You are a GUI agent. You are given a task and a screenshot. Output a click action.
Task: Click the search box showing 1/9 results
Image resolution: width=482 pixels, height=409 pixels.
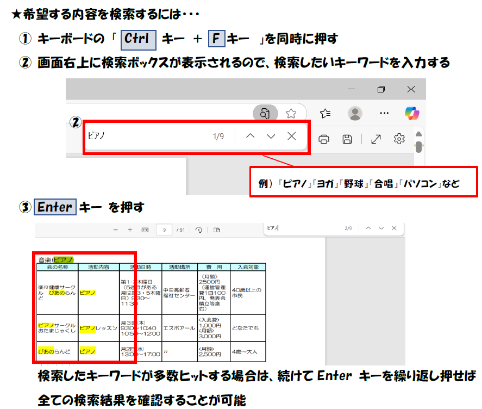(147, 136)
